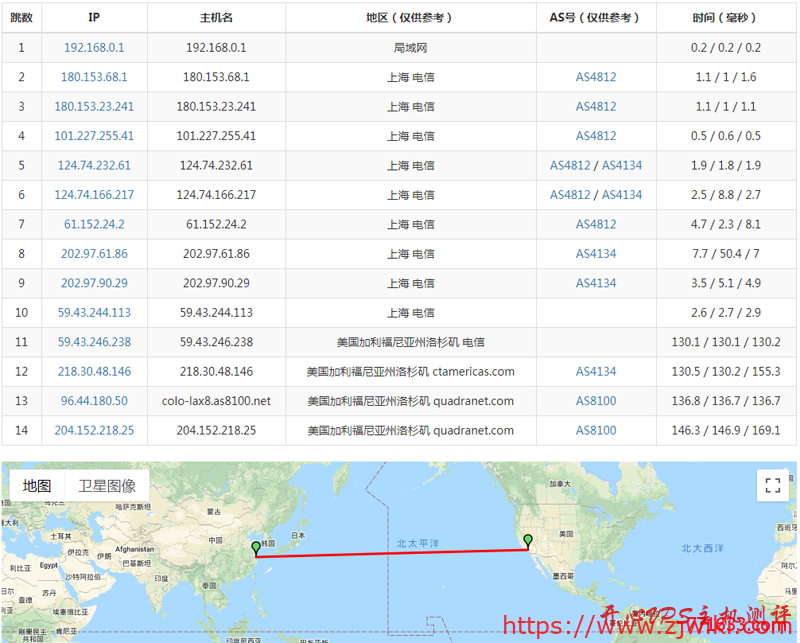
Task: Select the green marker over eastern China
Action: (x=256, y=547)
